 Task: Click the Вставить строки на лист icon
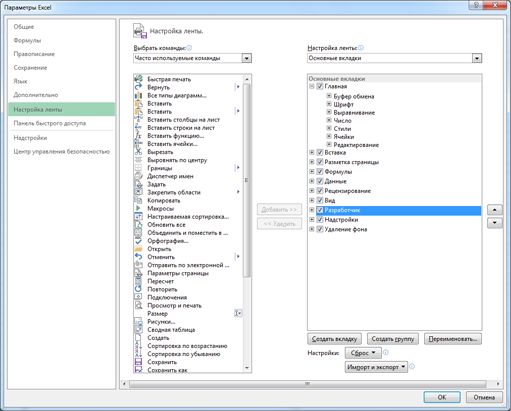tap(138, 128)
